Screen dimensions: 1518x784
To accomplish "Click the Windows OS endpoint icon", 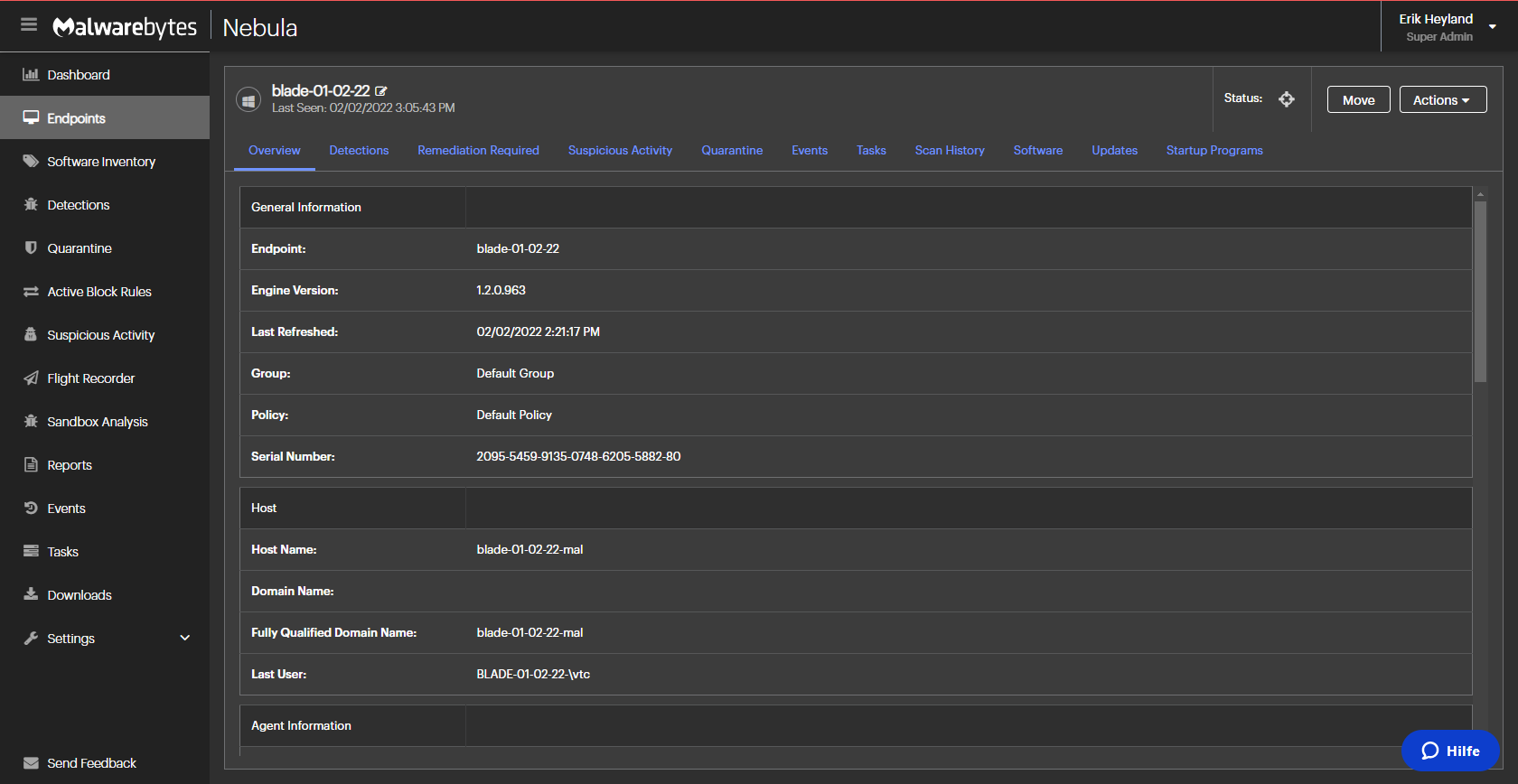I will point(248,100).
